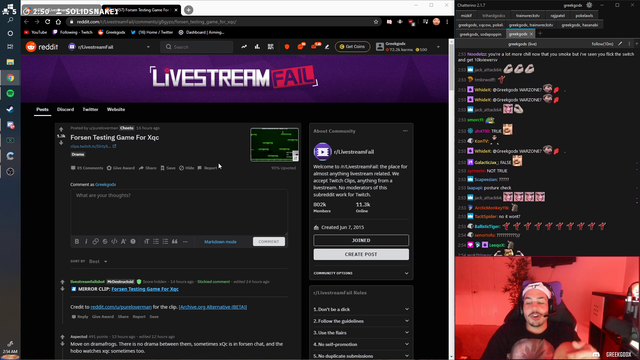Image resolution: width=640 pixels, height=360 pixels.
Task: Click the create post pencil icon
Action: pos(327,47)
